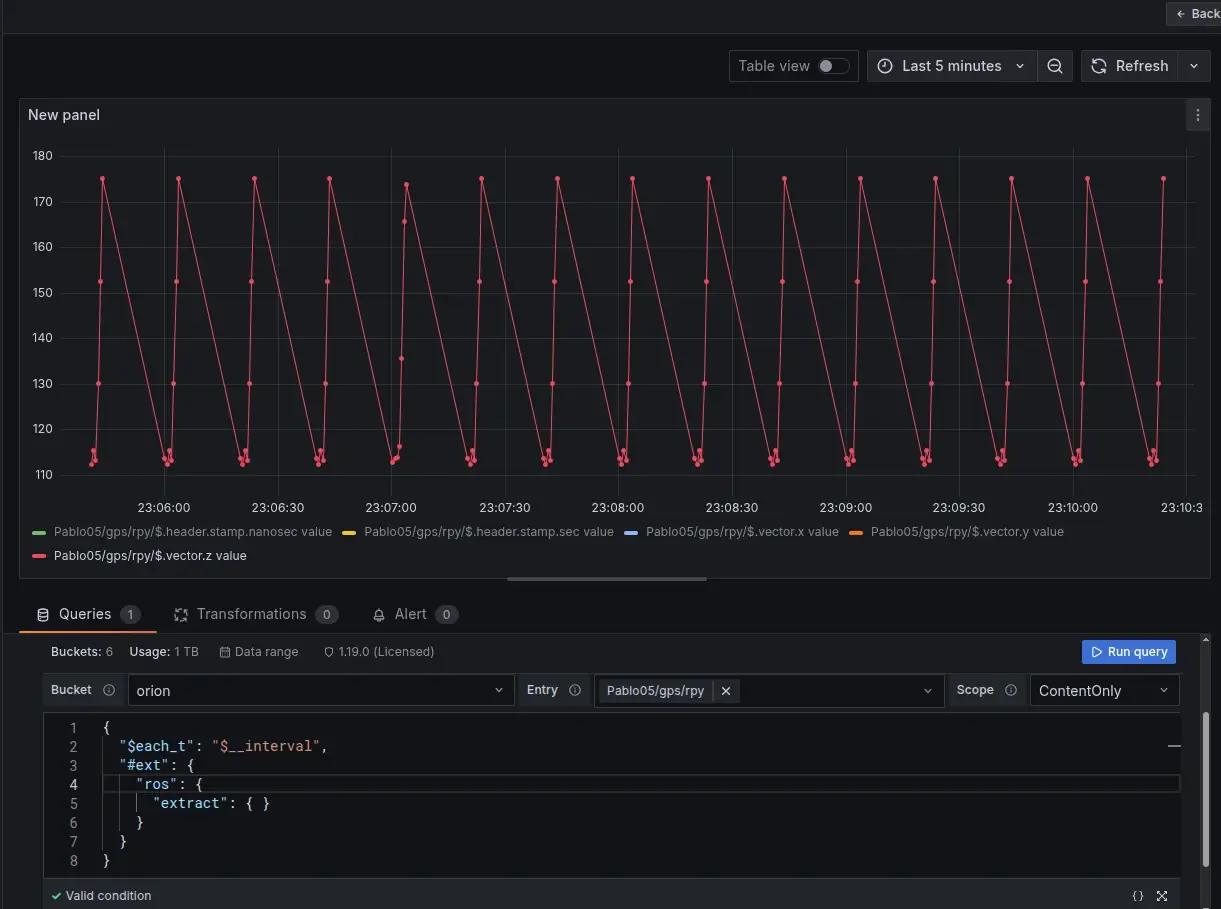
Task: Remove the Pablo05/gps/rpy entry chip
Action: [x=726, y=690]
